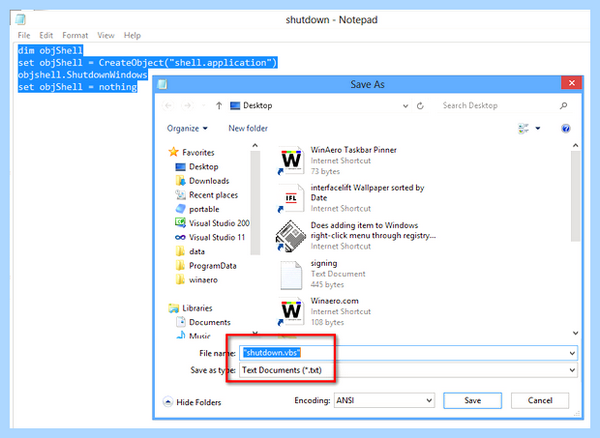Click 'objshell.ShutdownWindows' line in Notepad
The image size is (600, 438).
click(82, 75)
